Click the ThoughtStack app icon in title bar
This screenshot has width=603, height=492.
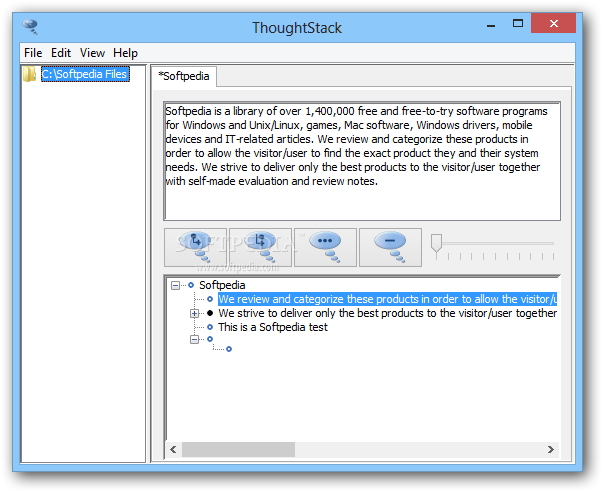(30, 27)
